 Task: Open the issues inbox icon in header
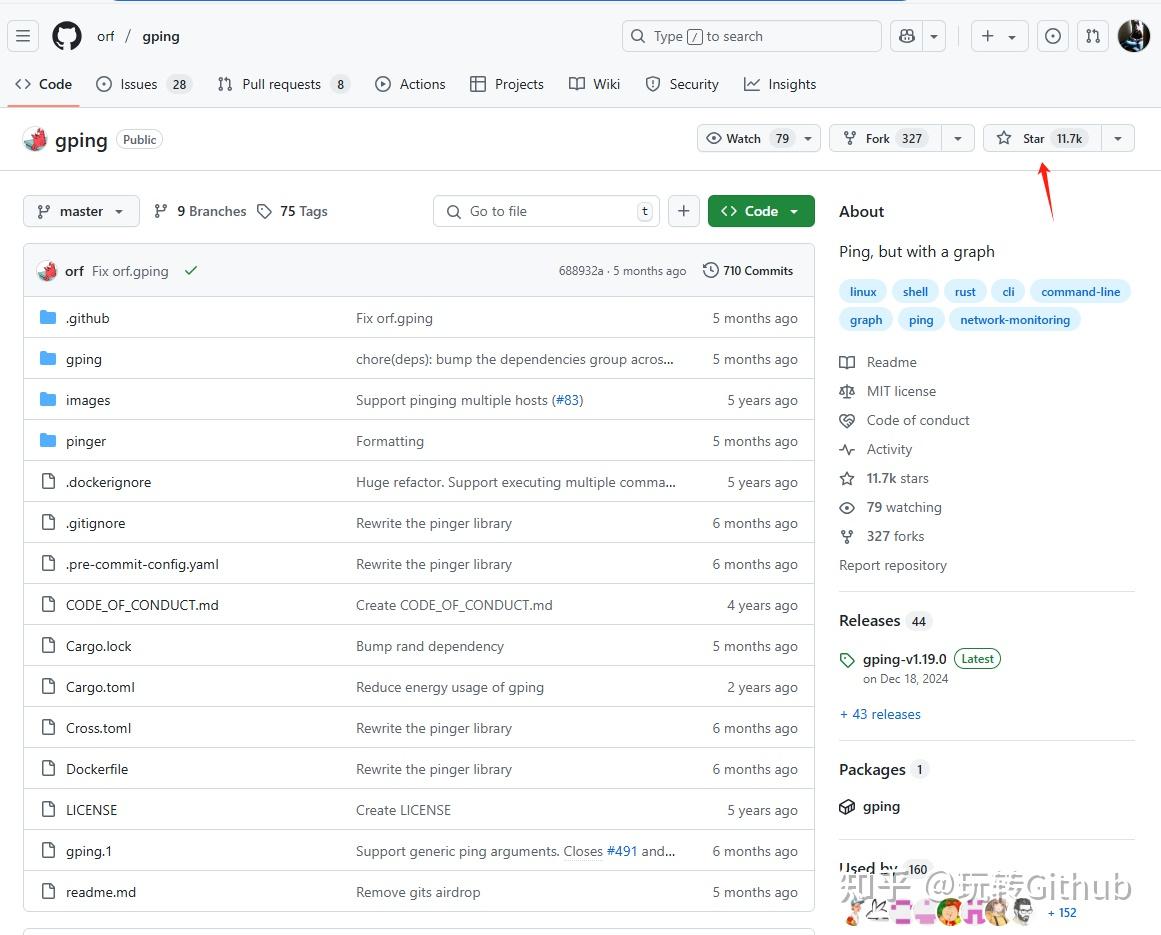pyautogui.click(x=1053, y=36)
